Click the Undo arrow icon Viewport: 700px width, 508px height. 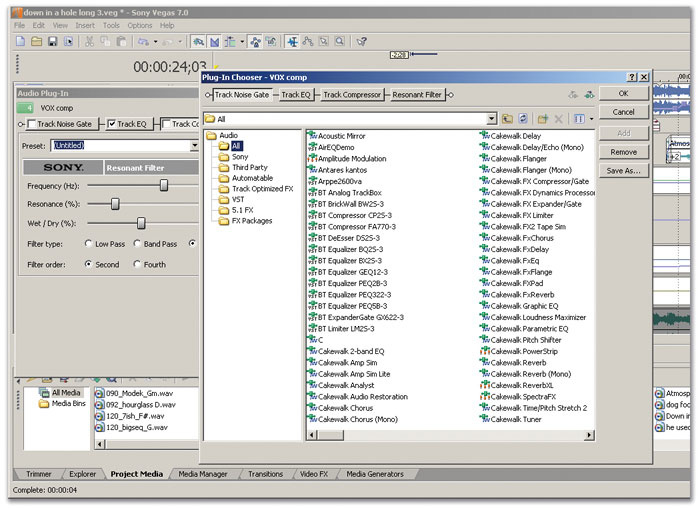point(143,42)
